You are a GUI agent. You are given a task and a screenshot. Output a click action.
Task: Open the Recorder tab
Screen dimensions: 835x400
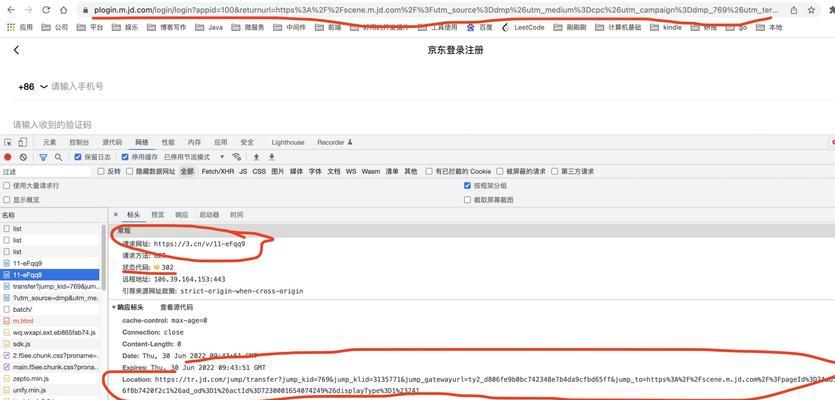(334, 142)
